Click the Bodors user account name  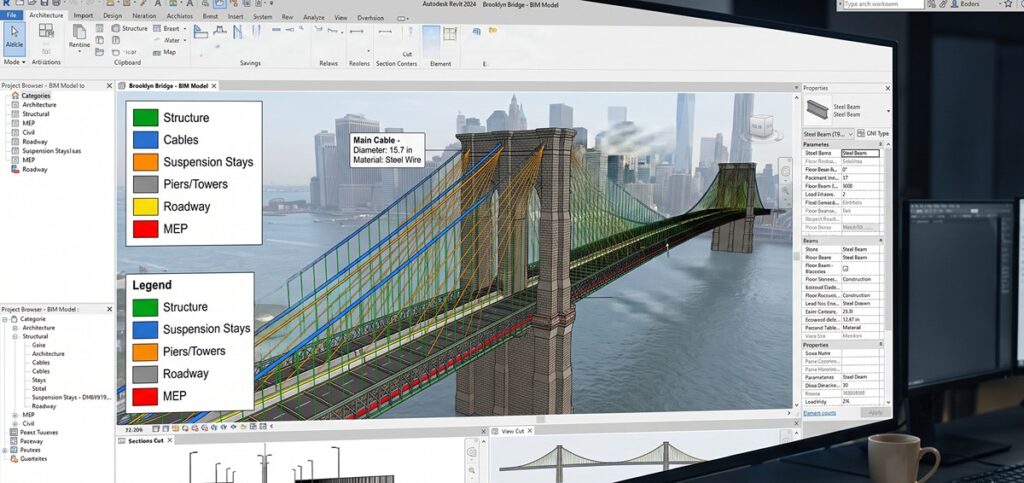coord(970,5)
